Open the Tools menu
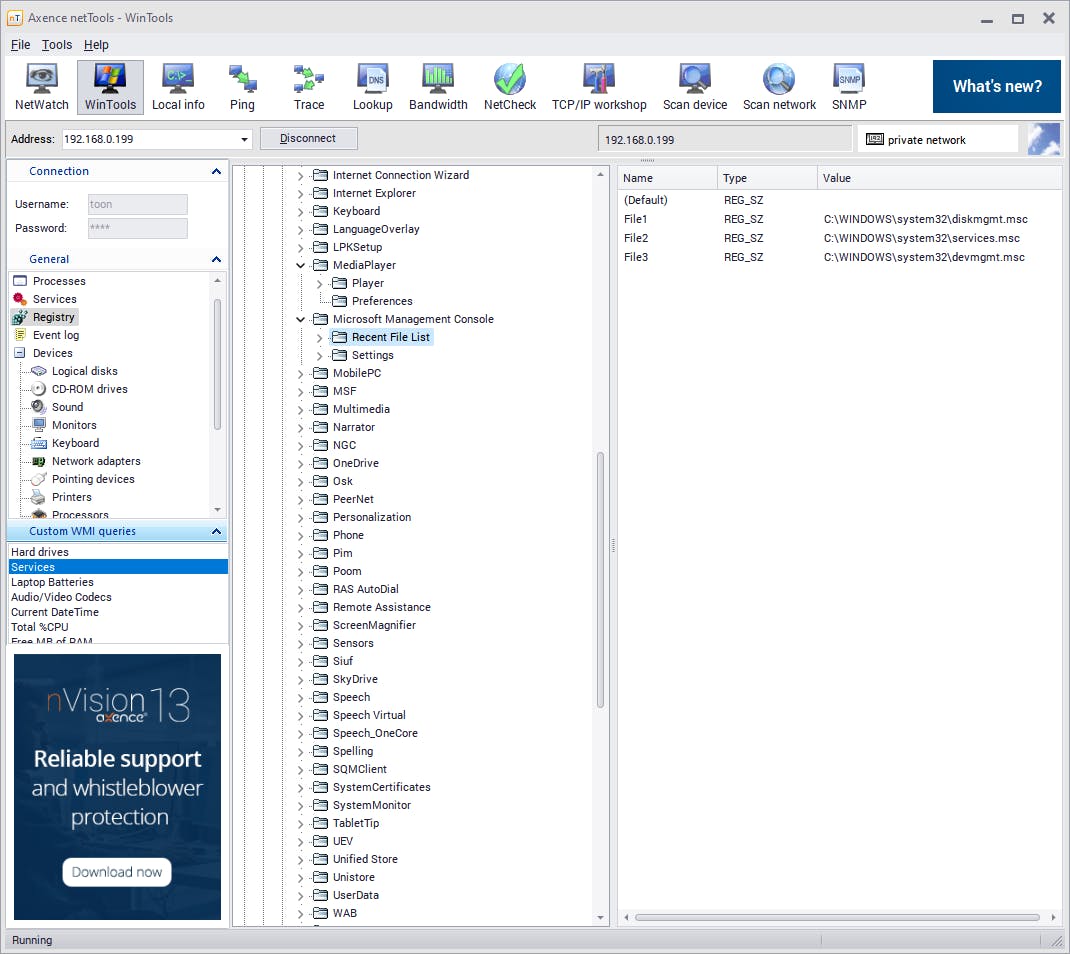The image size is (1070, 954). pos(57,45)
